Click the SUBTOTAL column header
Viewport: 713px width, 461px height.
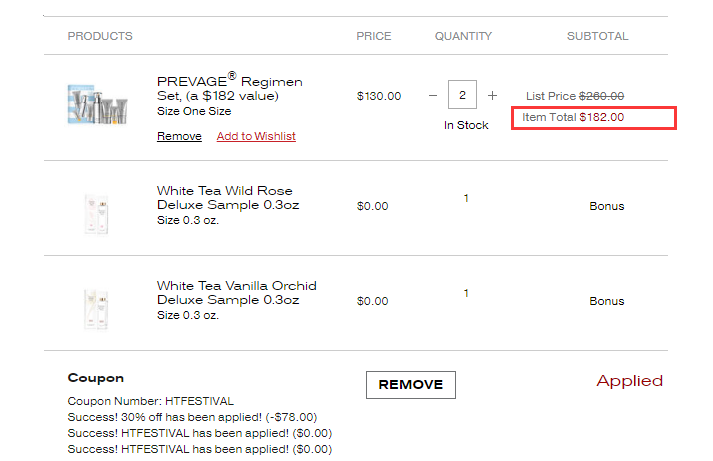tap(598, 36)
